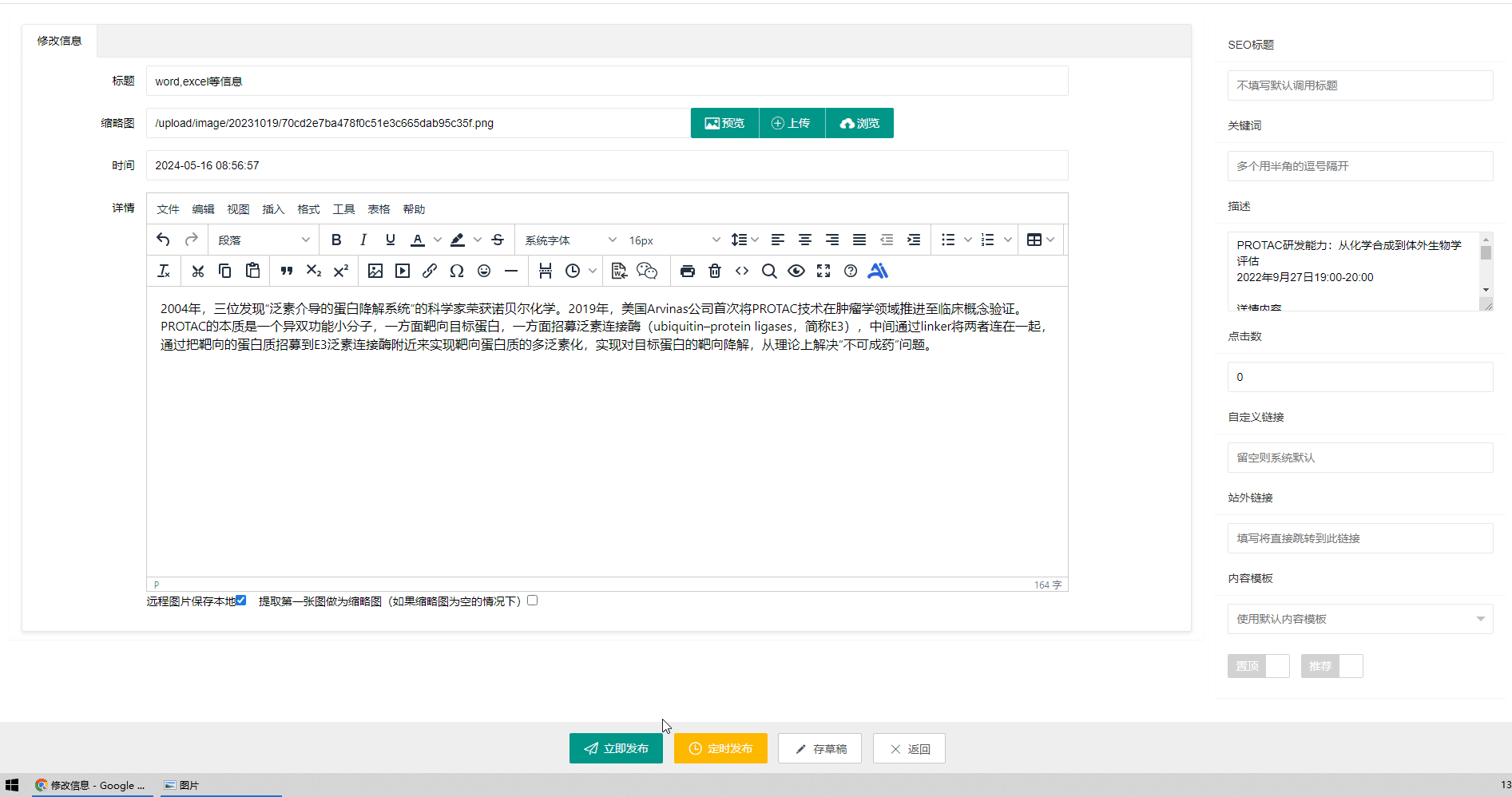Open the 系统字体 font family dropdown
This screenshot has height=797, width=1512.
click(570, 240)
